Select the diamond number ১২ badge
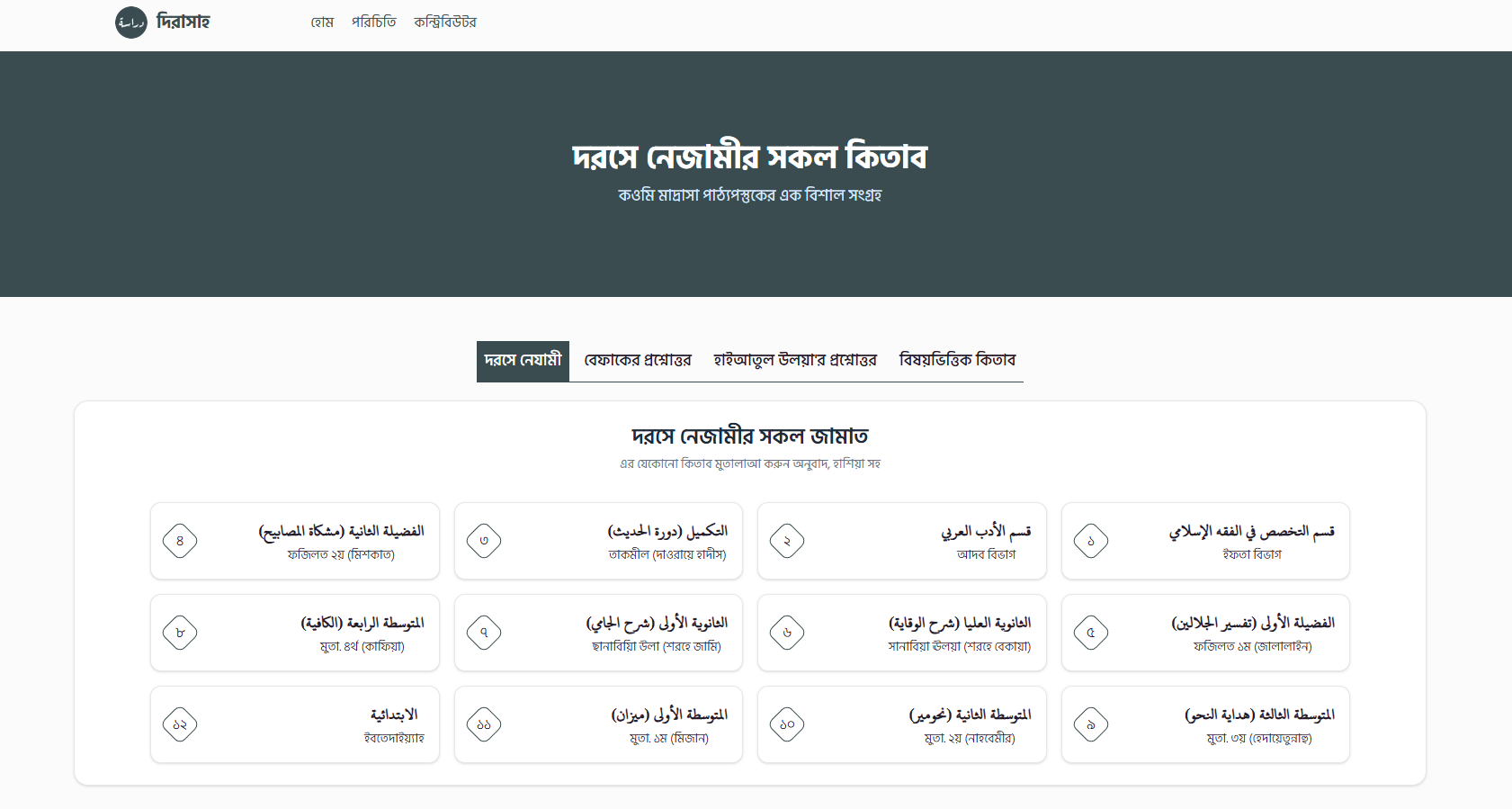The width and height of the screenshot is (1512, 809). point(180,724)
